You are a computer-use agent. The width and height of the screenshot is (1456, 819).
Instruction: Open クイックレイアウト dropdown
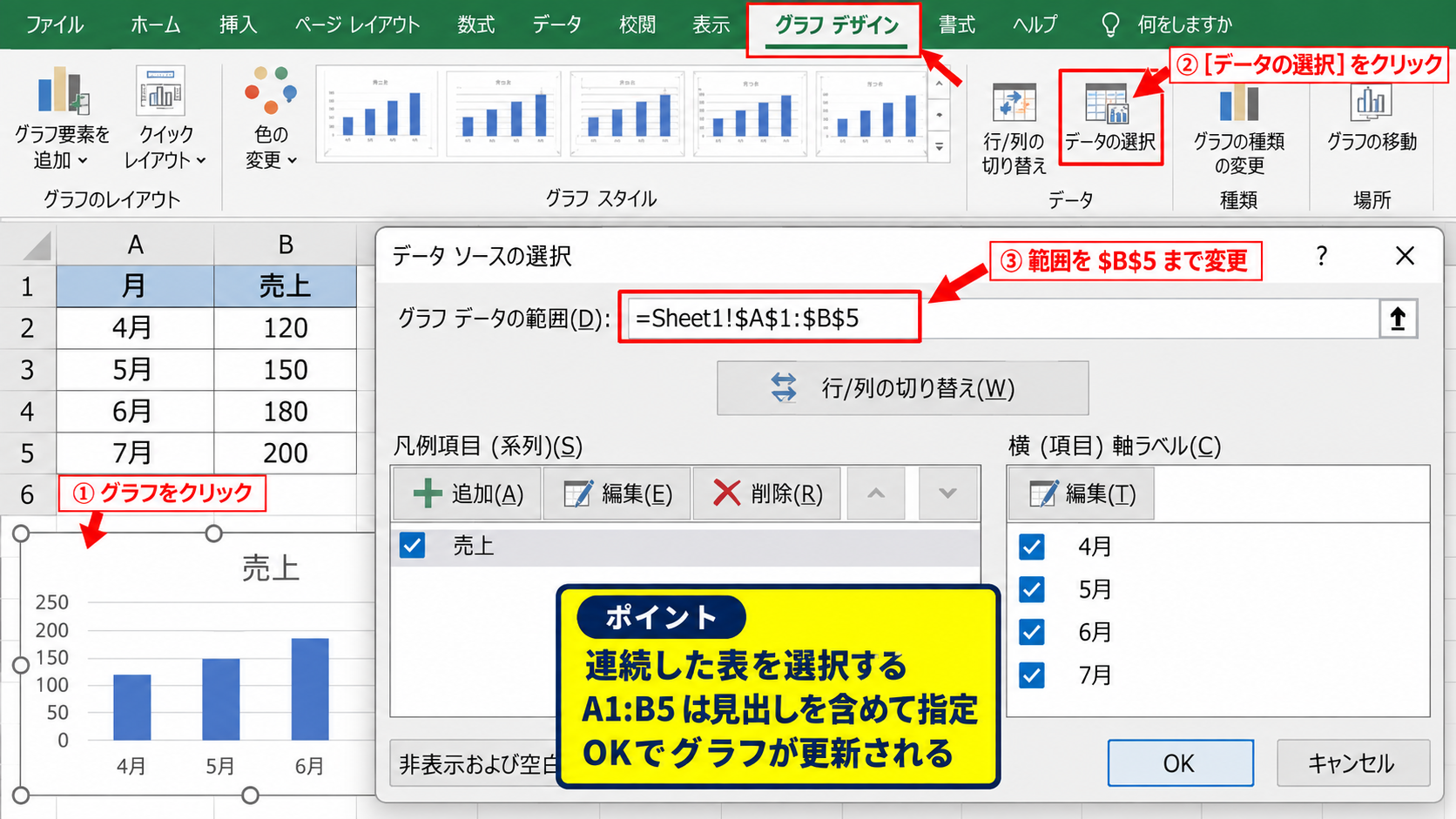pyautogui.click(x=164, y=118)
